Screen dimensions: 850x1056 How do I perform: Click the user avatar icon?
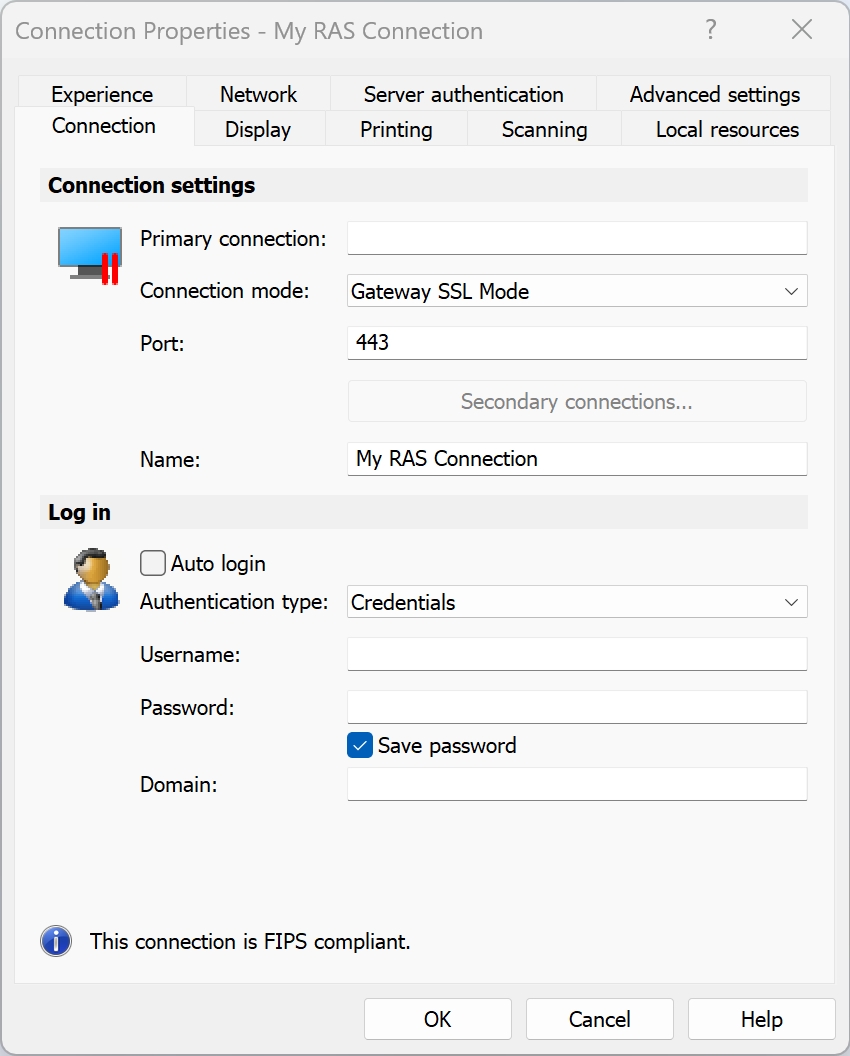(90, 580)
